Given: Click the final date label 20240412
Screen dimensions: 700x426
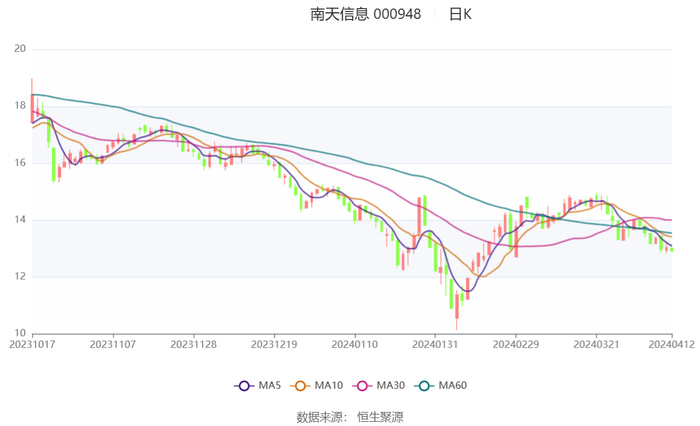Looking at the screenshot, I should (x=671, y=344).
